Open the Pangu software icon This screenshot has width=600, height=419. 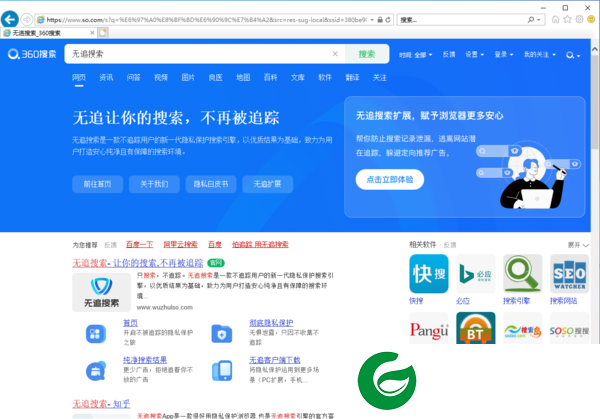click(x=429, y=328)
